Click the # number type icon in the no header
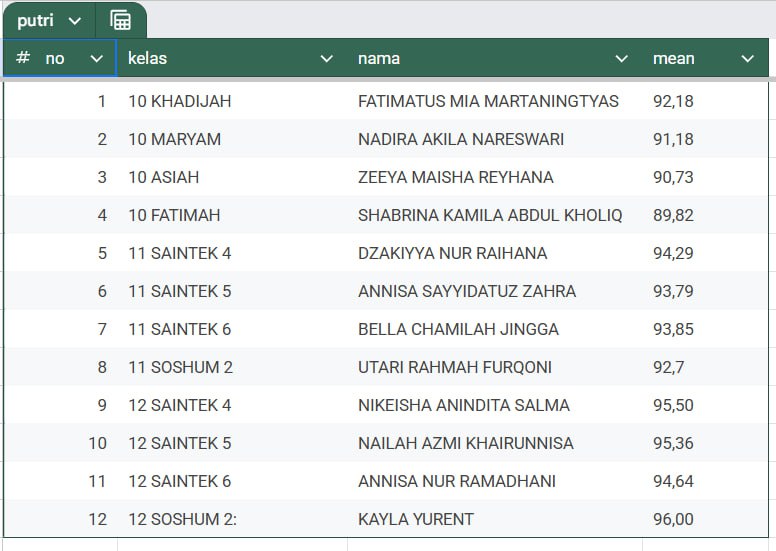Viewport: 776px width, 551px height. (x=23, y=58)
